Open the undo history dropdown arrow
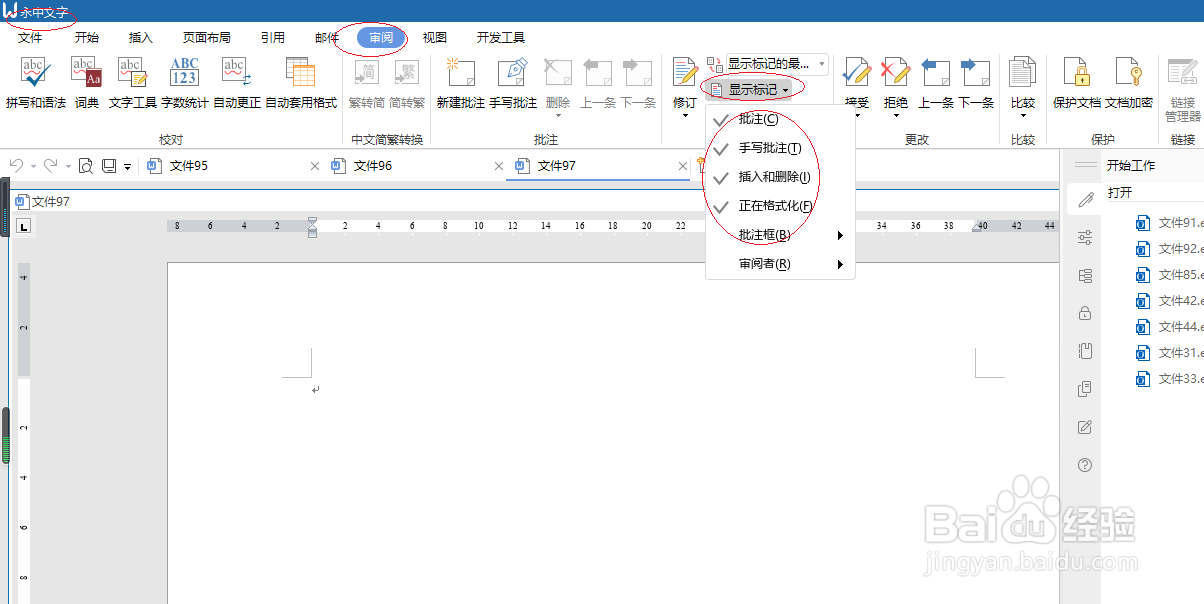1204x604 pixels. [32, 166]
